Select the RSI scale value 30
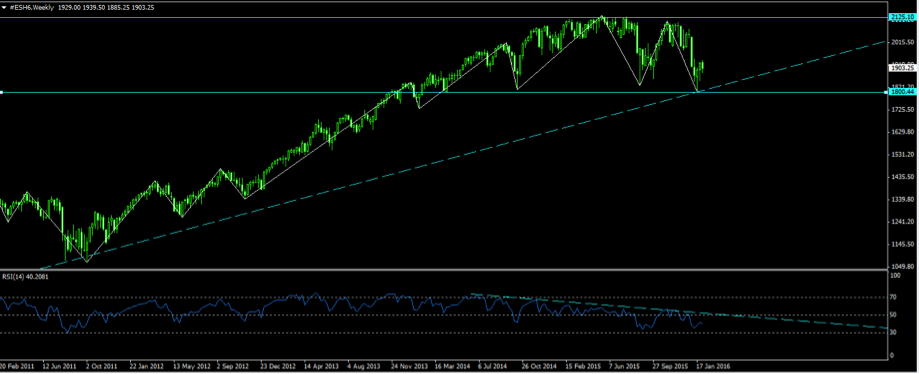This screenshot has height=374, width=919. (x=894, y=333)
